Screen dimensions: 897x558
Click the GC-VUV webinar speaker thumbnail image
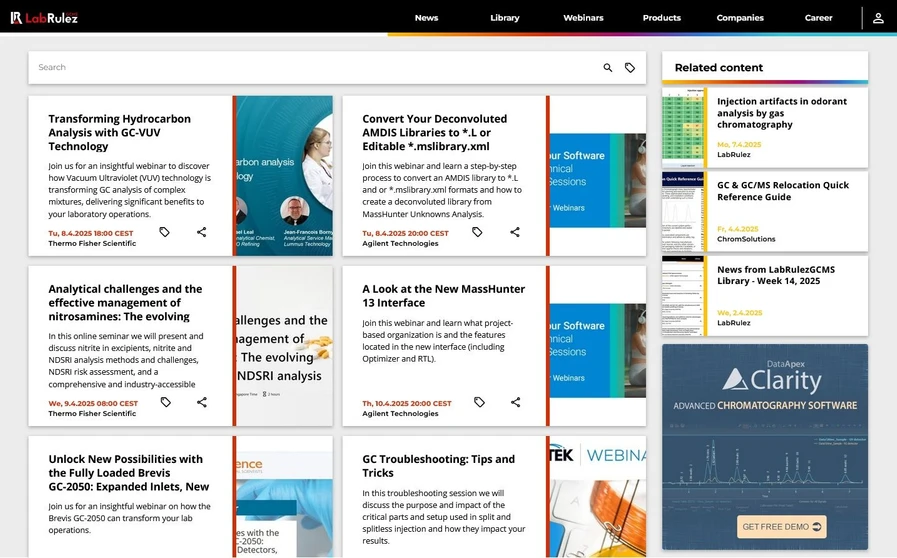click(x=284, y=176)
